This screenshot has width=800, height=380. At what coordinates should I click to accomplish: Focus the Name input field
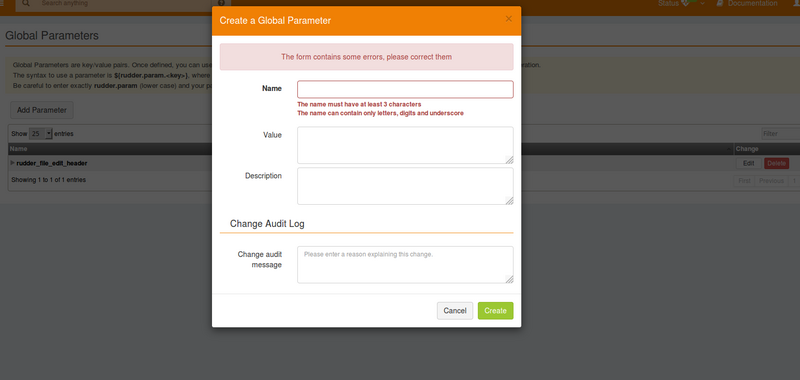pos(405,89)
